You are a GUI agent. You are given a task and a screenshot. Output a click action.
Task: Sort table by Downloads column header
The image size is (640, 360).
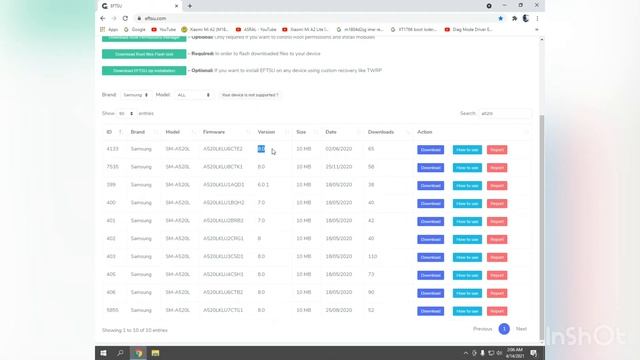tap(388, 132)
